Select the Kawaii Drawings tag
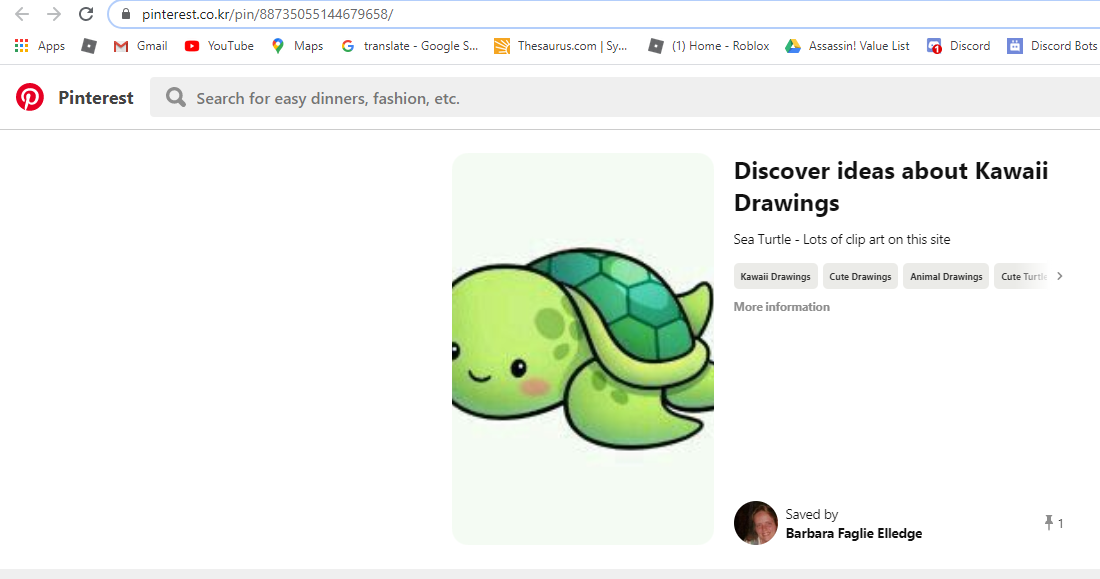 pos(775,277)
